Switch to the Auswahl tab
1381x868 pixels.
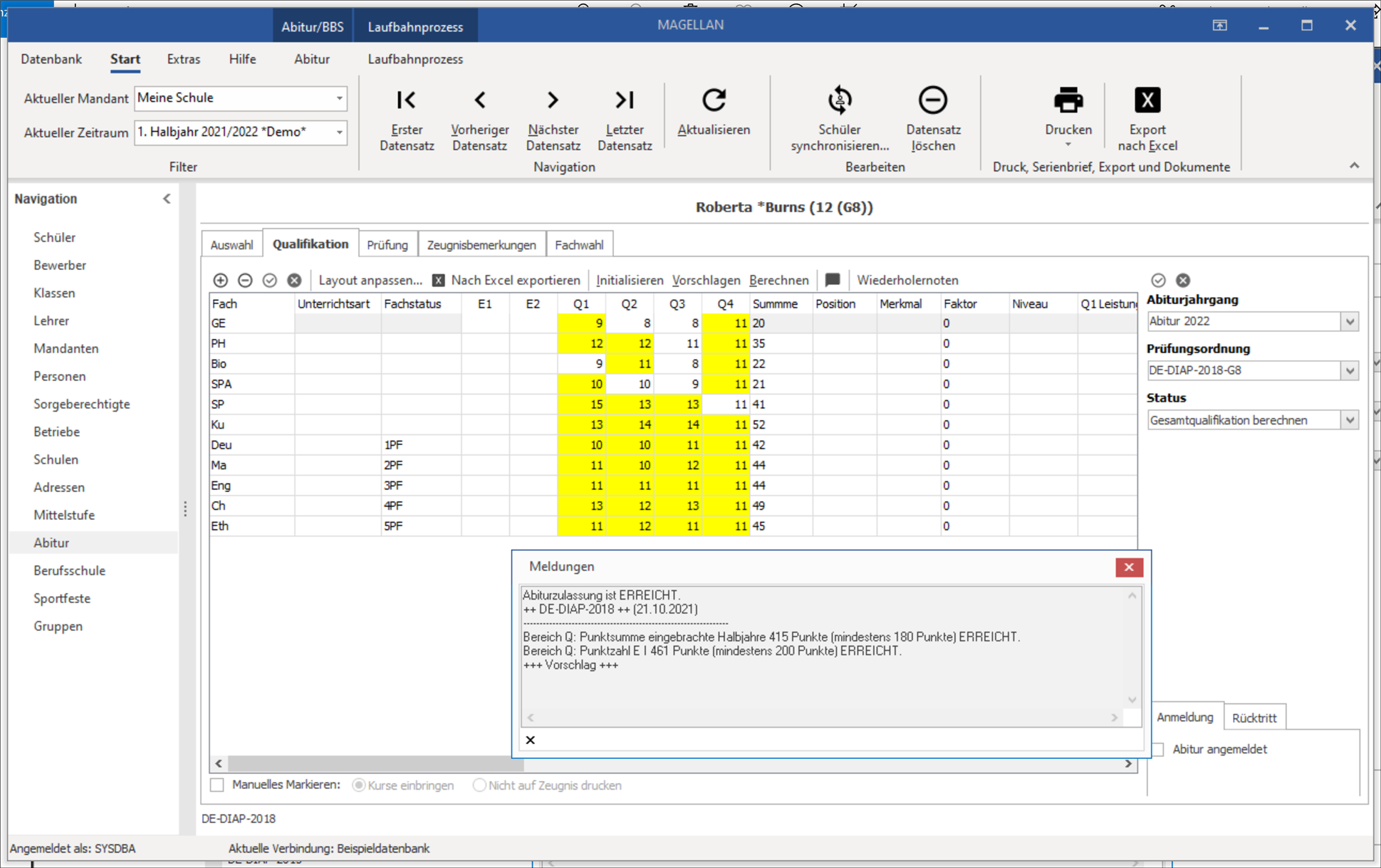pyautogui.click(x=231, y=244)
